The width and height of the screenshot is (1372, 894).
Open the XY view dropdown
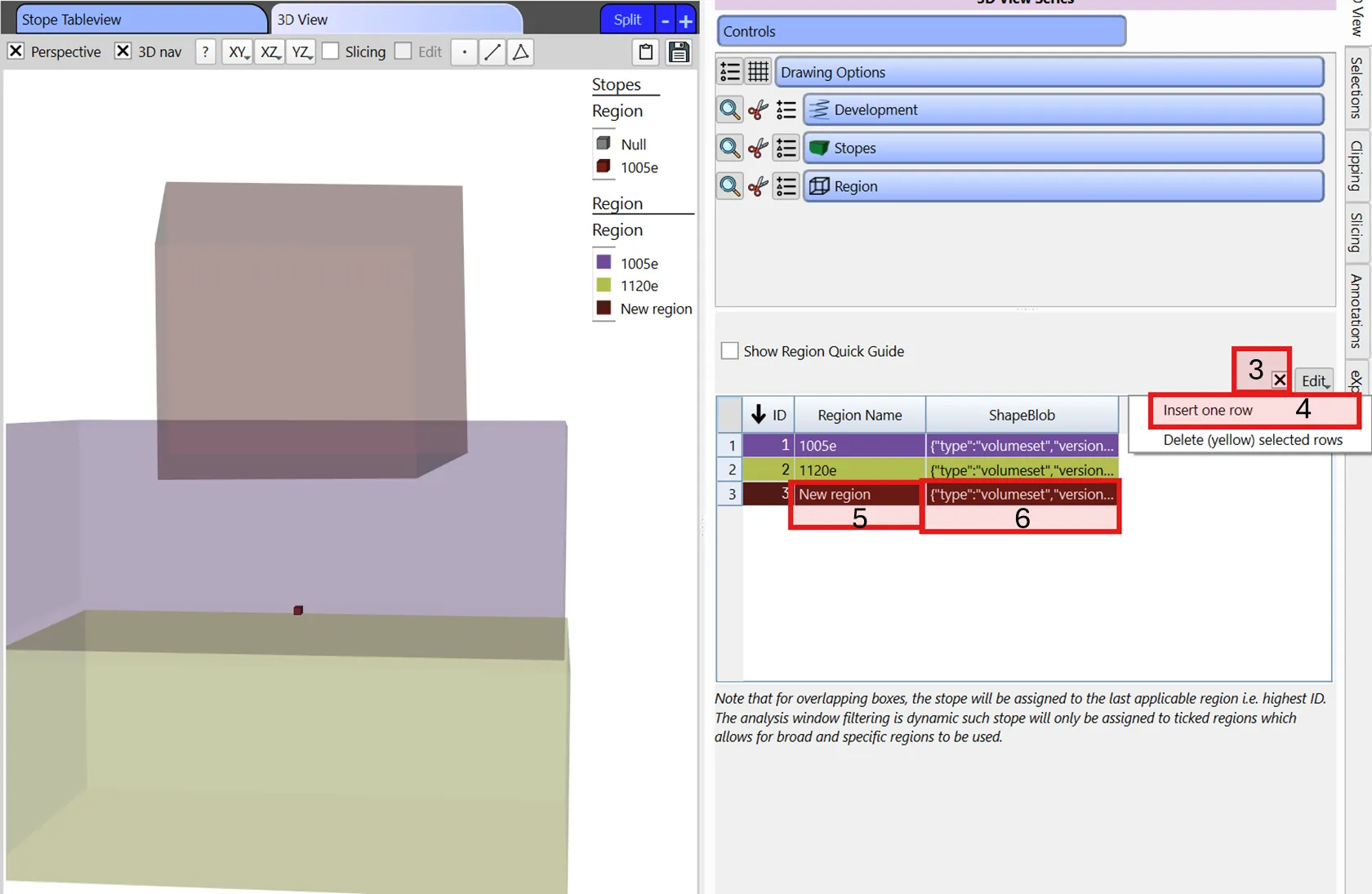[x=237, y=52]
